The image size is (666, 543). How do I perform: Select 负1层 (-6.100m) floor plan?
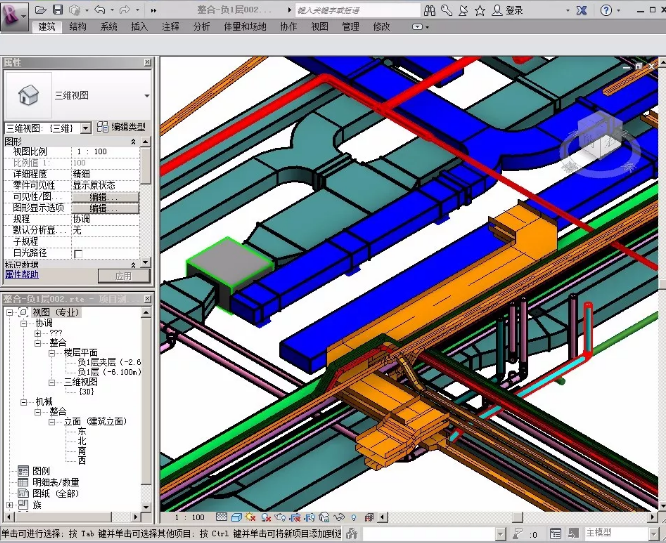tap(110, 372)
